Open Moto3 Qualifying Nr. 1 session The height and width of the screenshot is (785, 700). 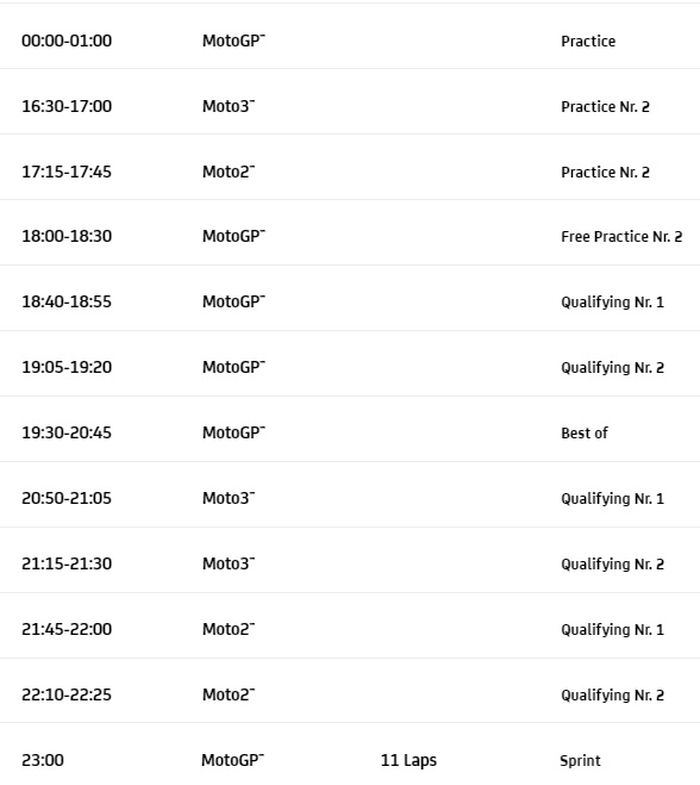pos(612,498)
